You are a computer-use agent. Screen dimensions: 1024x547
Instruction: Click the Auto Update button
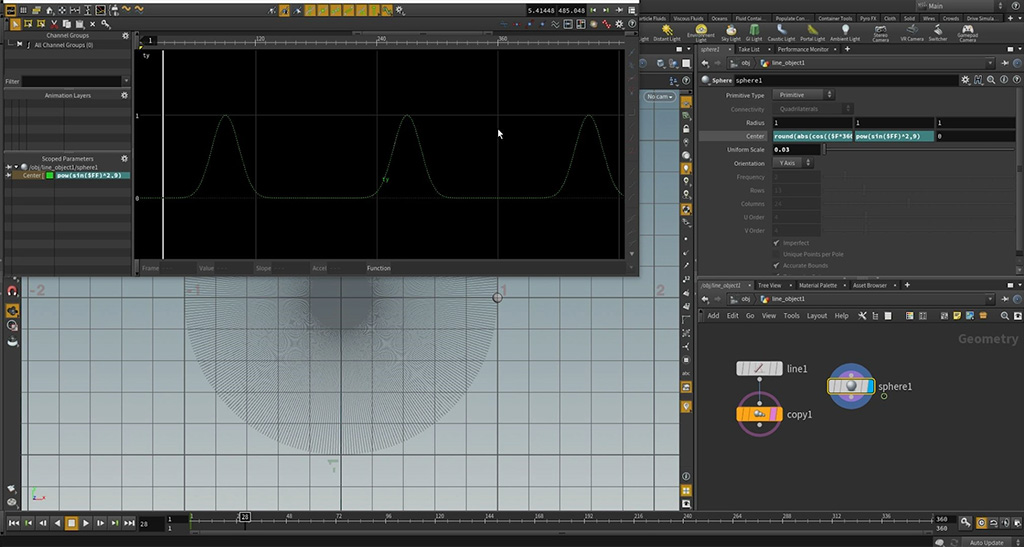(985, 541)
